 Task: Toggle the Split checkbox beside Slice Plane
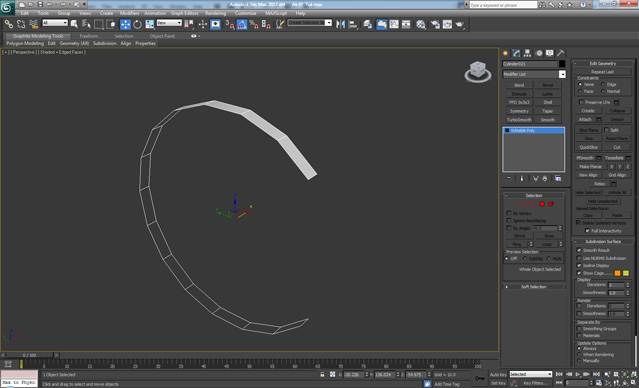606,130
